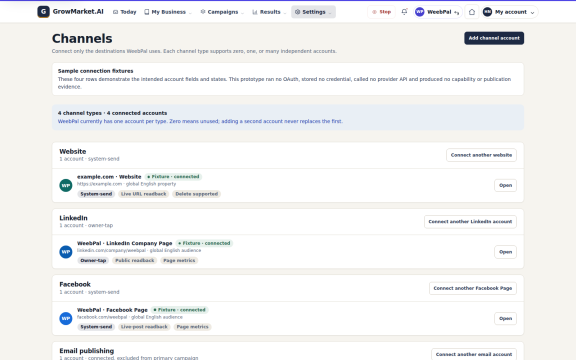576x360 pixels.
Task: Click Add channel account button
Action: pyautogui.click(x=494, y=38)
